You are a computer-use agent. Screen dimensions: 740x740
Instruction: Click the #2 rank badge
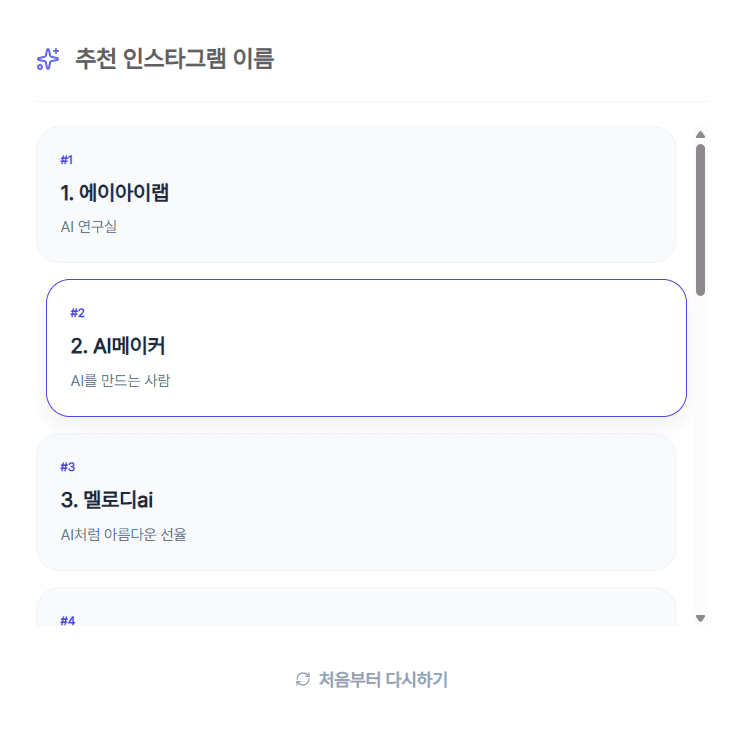tap(77, 313)
